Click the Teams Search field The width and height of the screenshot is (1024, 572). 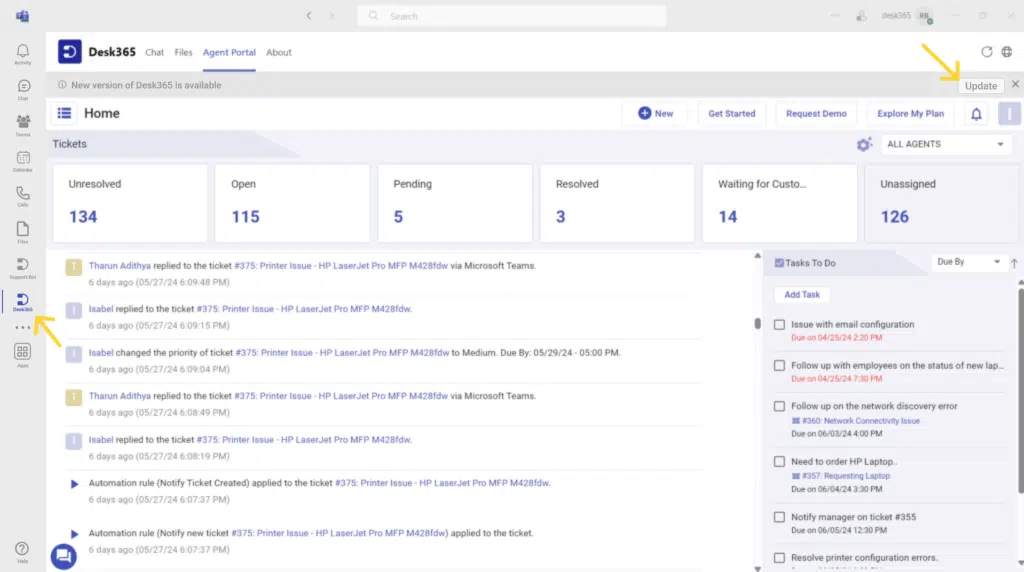coord(512,16)
